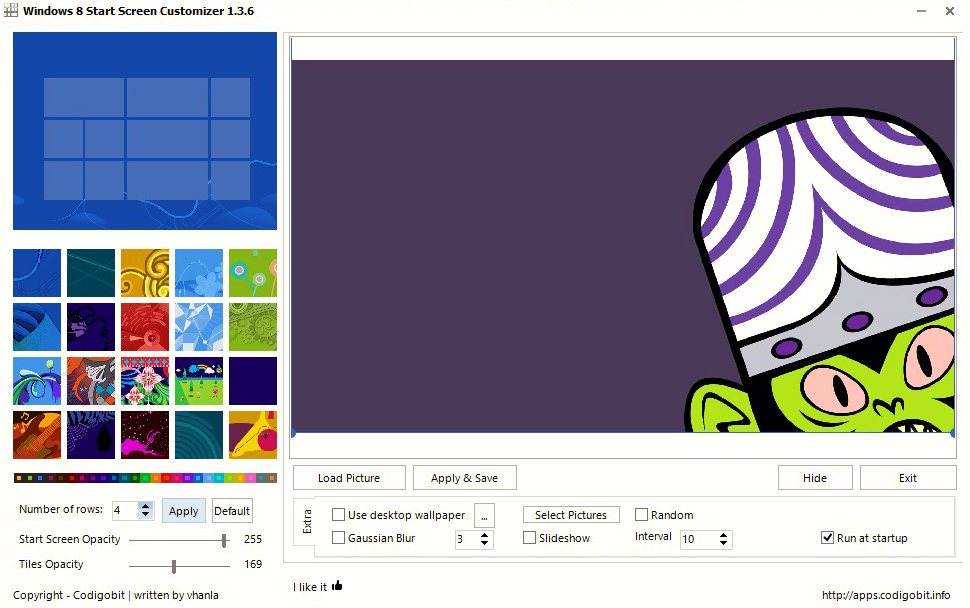Reset rows with the Default button
The height and width of the screenshot is (608, 970).
(232, 511)
